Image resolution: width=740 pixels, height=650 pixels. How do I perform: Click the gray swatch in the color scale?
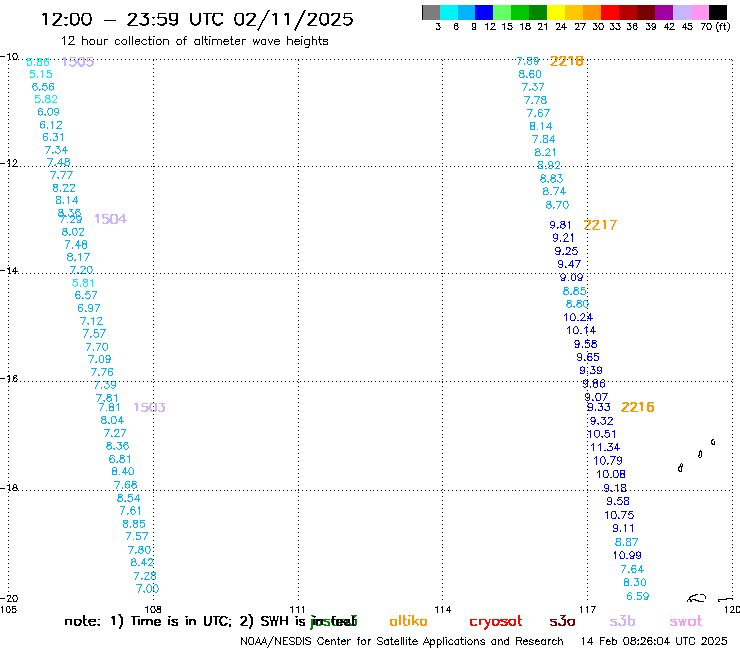coord(431,12)
